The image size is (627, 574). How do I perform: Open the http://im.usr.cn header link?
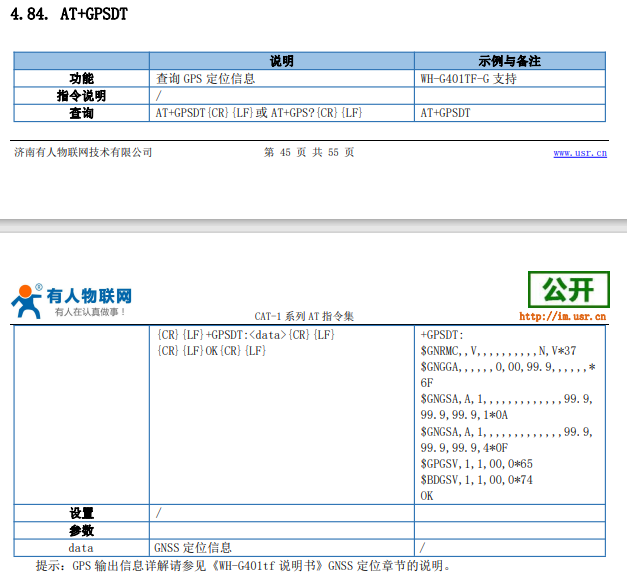tap(563, 316)
